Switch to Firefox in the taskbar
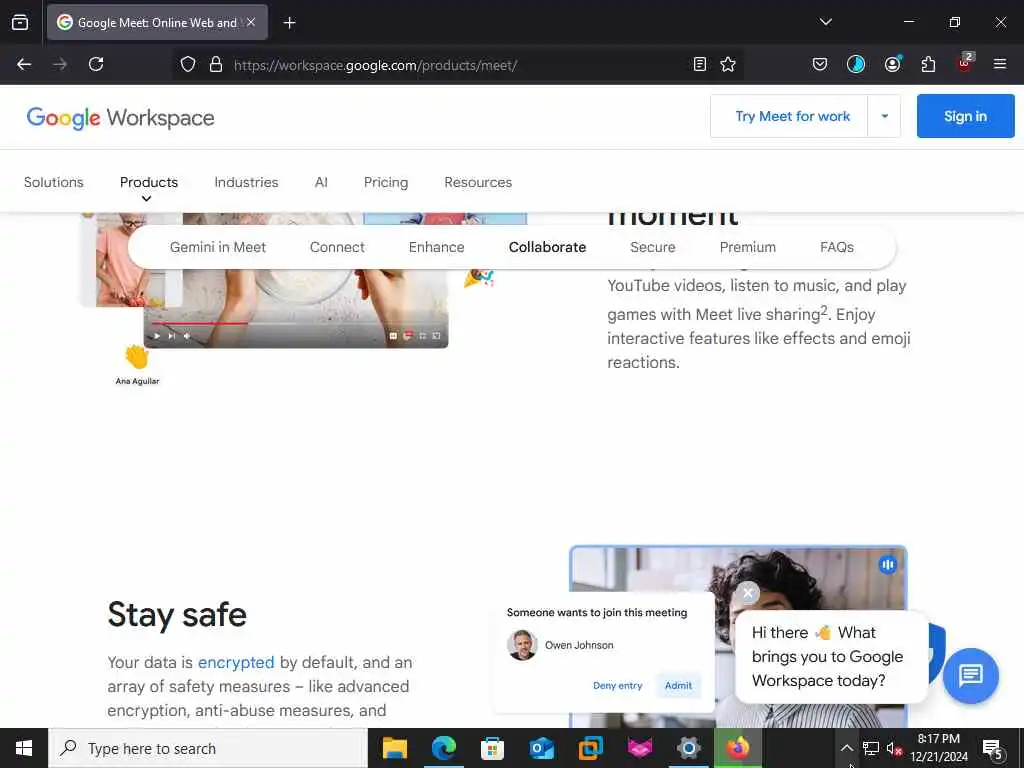This screenshot has width=1024, height=768. click(x=738, y=748)
